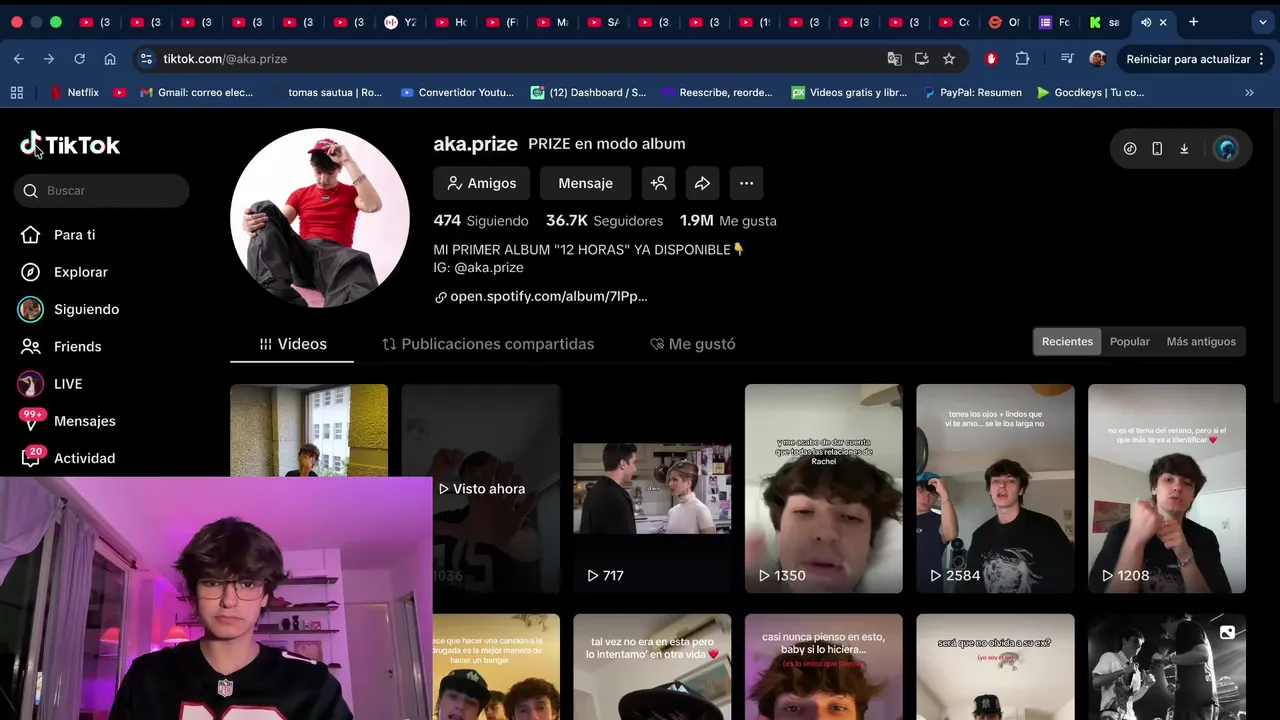The width and height of the screenshot is (1280, 720).
Task: Open the account avatar in top-right pill
Action: coord(1226,149)
